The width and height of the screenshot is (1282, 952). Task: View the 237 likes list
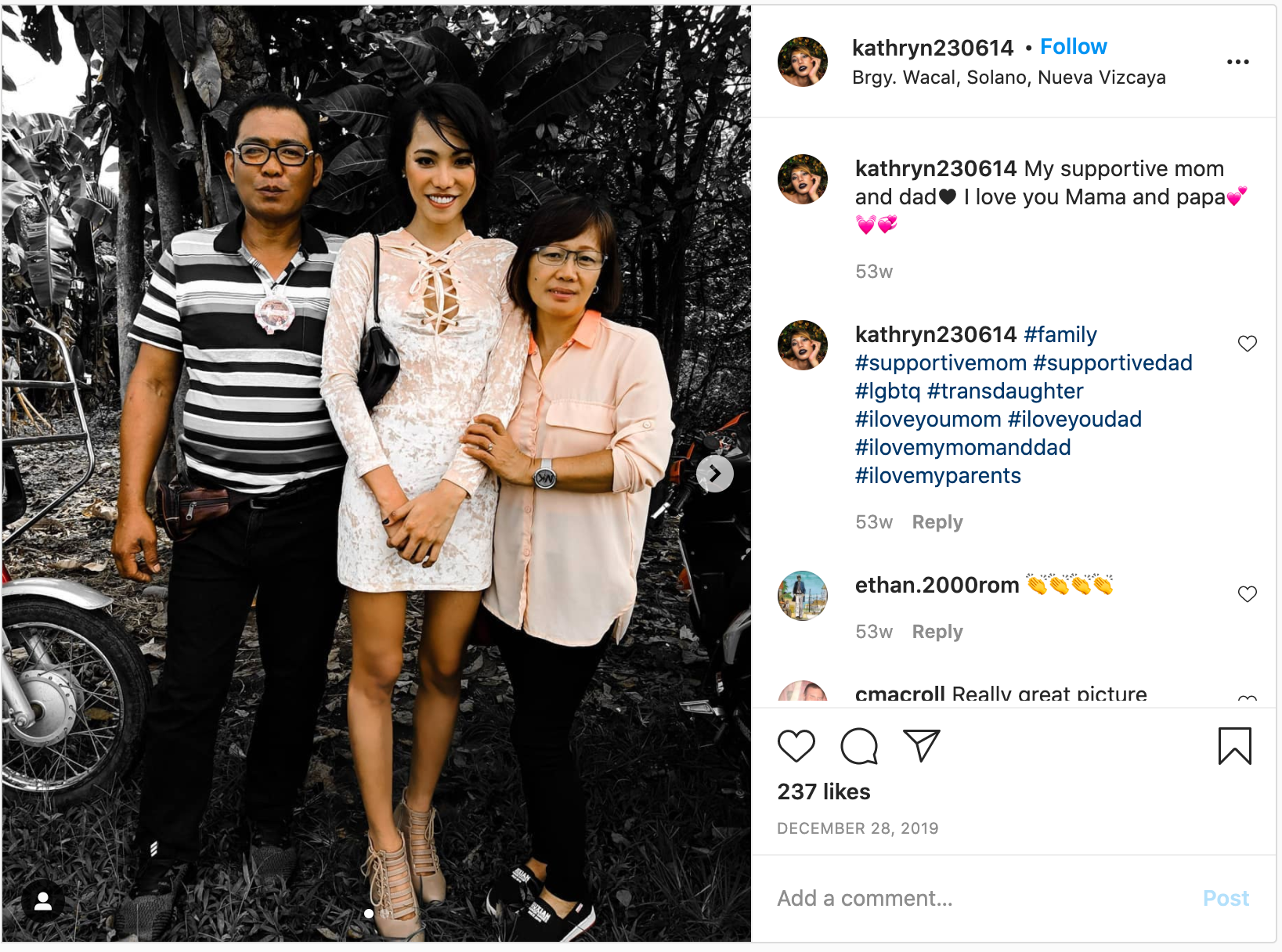click(x=824, y=792)
